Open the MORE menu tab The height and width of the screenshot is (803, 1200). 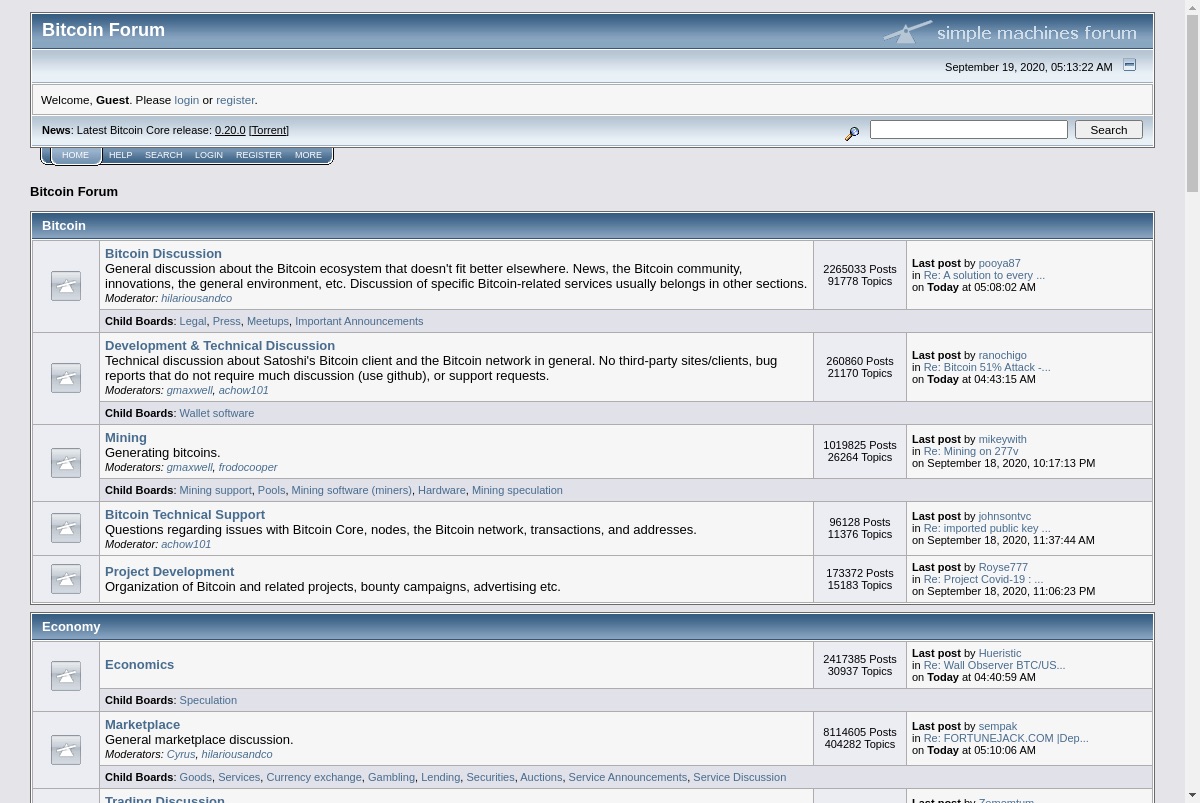(308, 156)
